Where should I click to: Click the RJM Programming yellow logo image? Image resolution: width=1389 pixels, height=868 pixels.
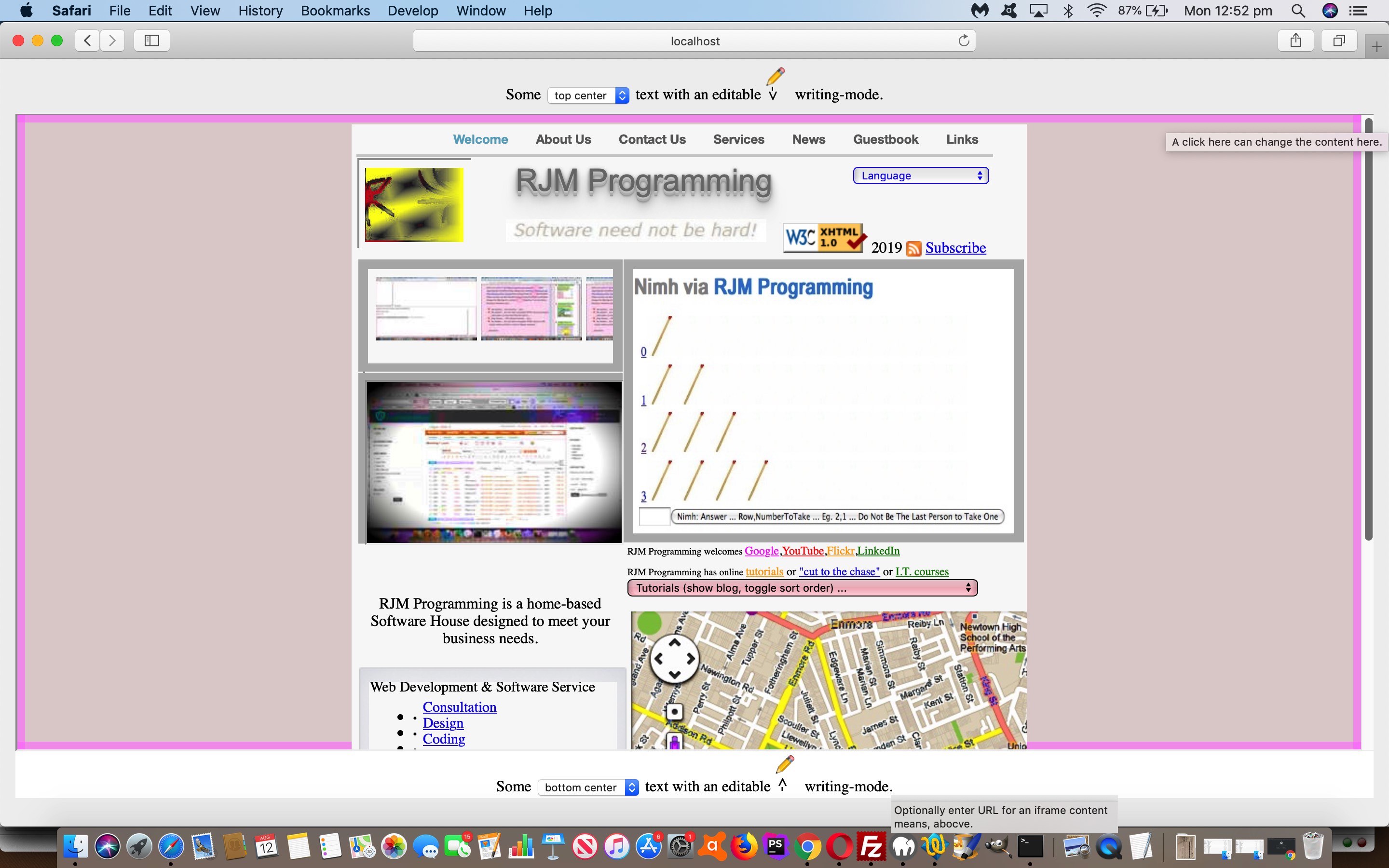pos(414,204)
